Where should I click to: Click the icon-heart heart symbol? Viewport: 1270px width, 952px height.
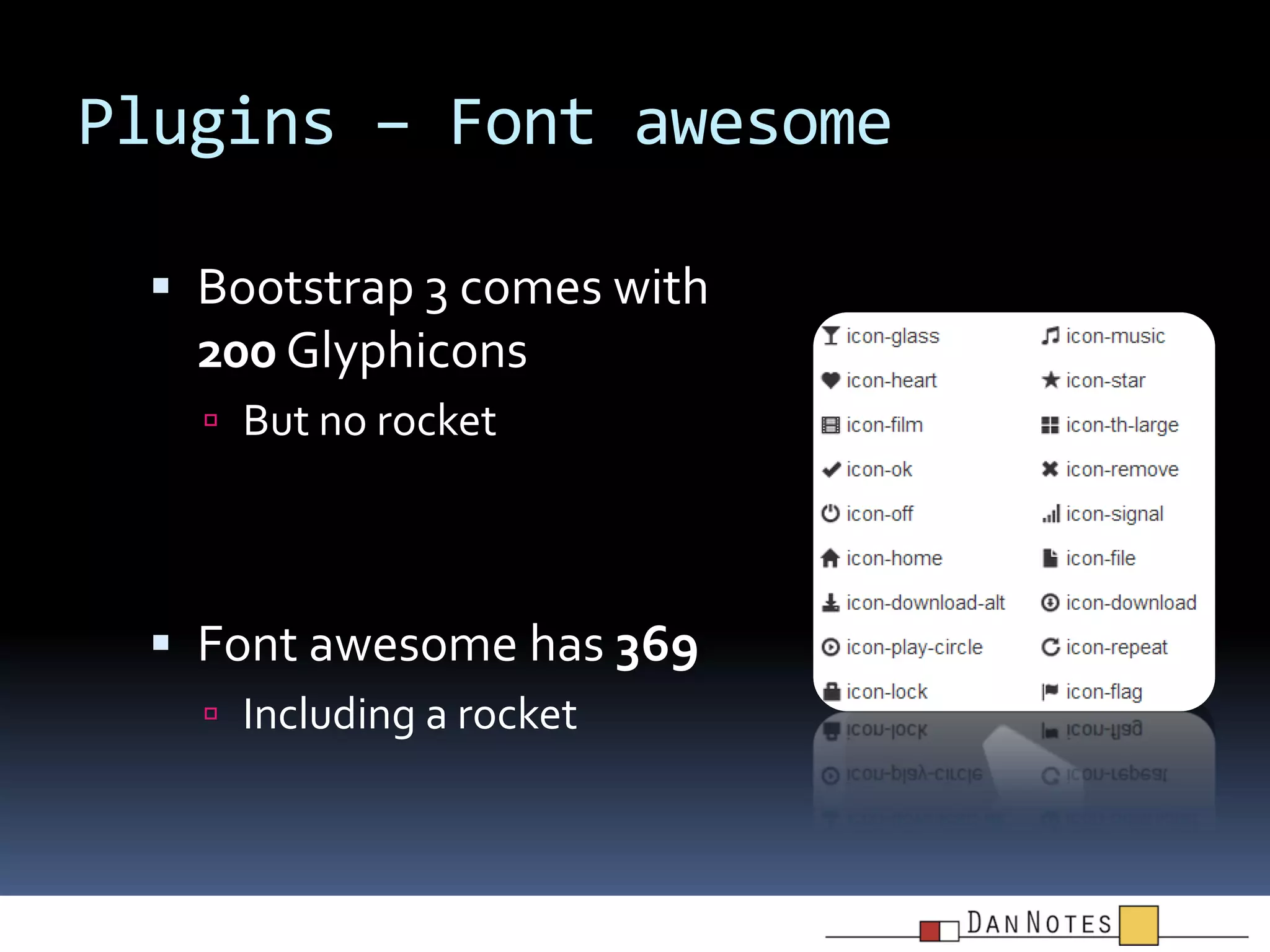click(x=831, y=380)
